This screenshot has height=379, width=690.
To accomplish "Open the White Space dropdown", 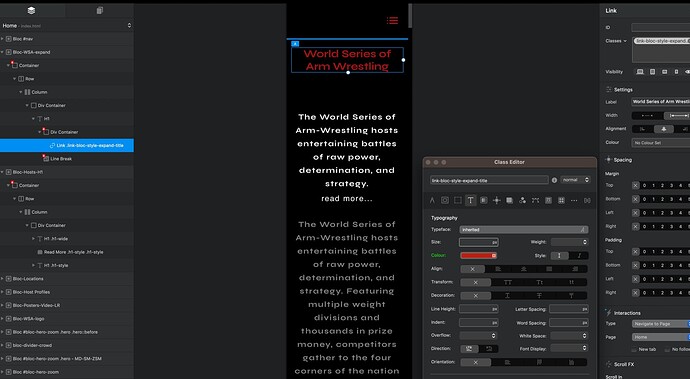I will pyautogui.click(x=569, y=335).
